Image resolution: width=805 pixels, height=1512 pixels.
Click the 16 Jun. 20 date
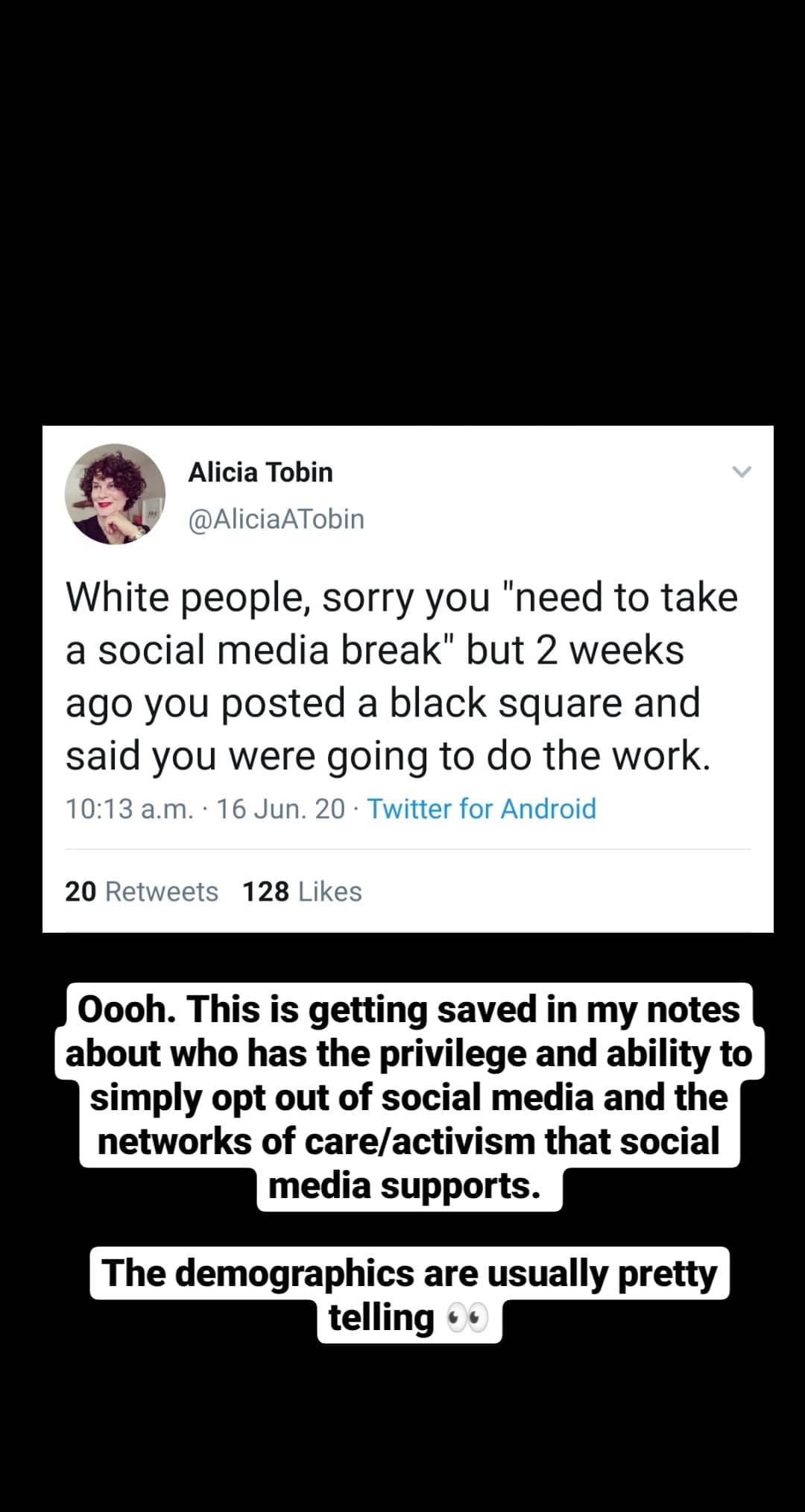(281, 809)
